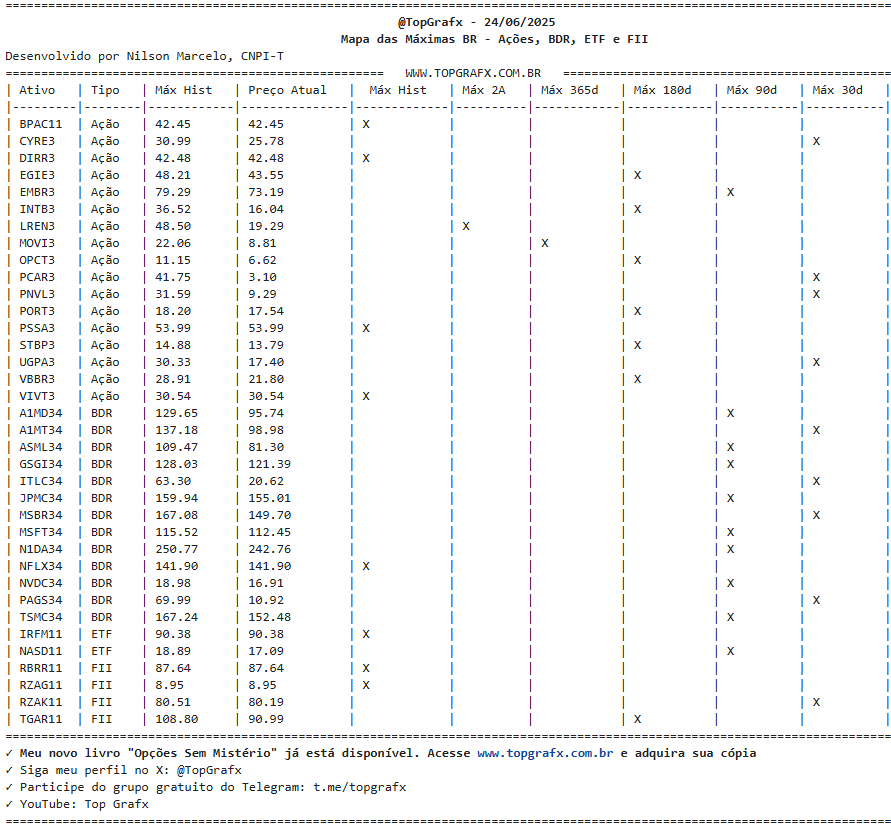Click the JPMC34 ticker
The height and width of the screenshot is (824, 891).
(x=40, y=498)
